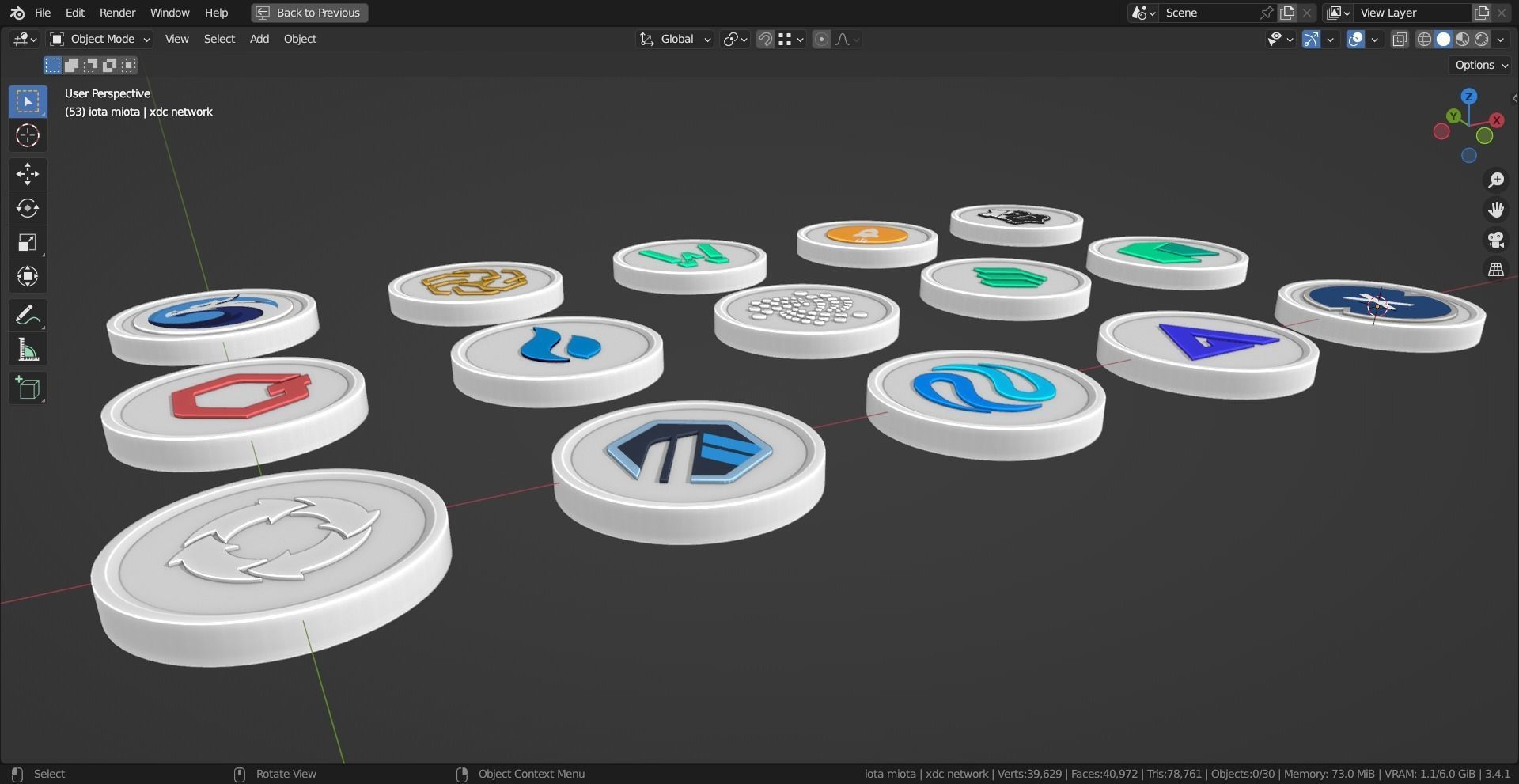Switch to solid shading
1519x784 pixels.
(x=1443, y=39)
